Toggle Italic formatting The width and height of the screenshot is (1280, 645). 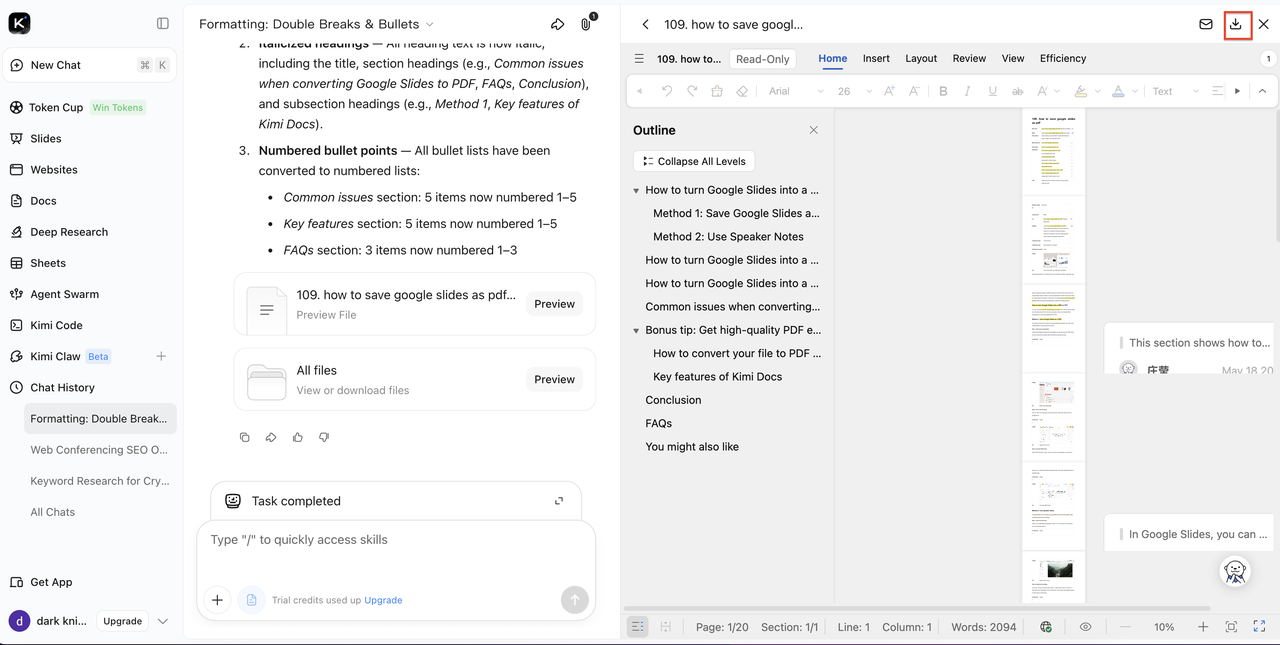tap(967, 91)
